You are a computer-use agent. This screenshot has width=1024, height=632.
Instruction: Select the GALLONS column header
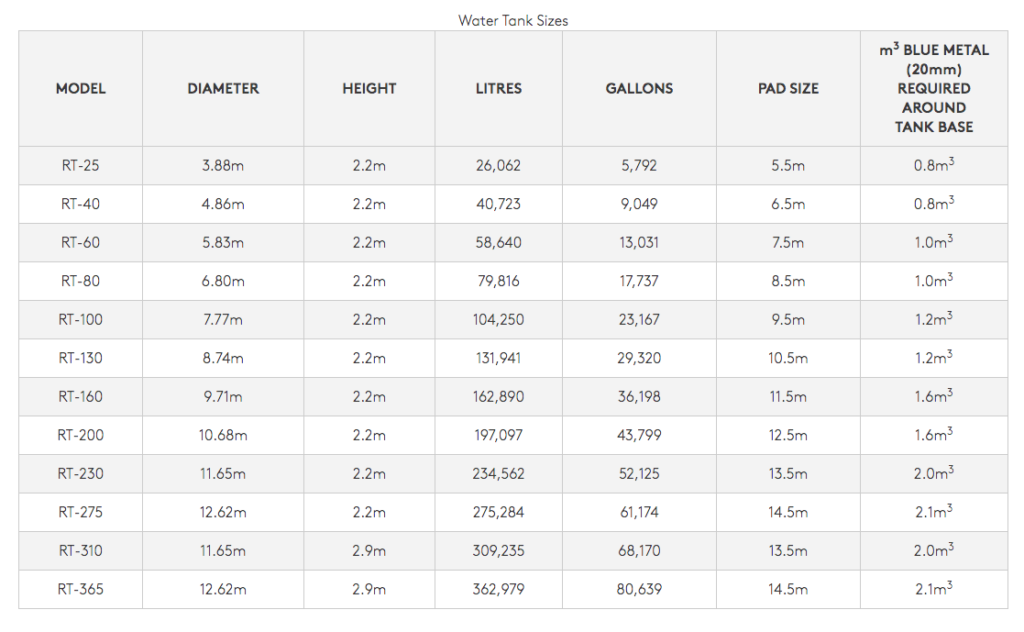[639, 89]
